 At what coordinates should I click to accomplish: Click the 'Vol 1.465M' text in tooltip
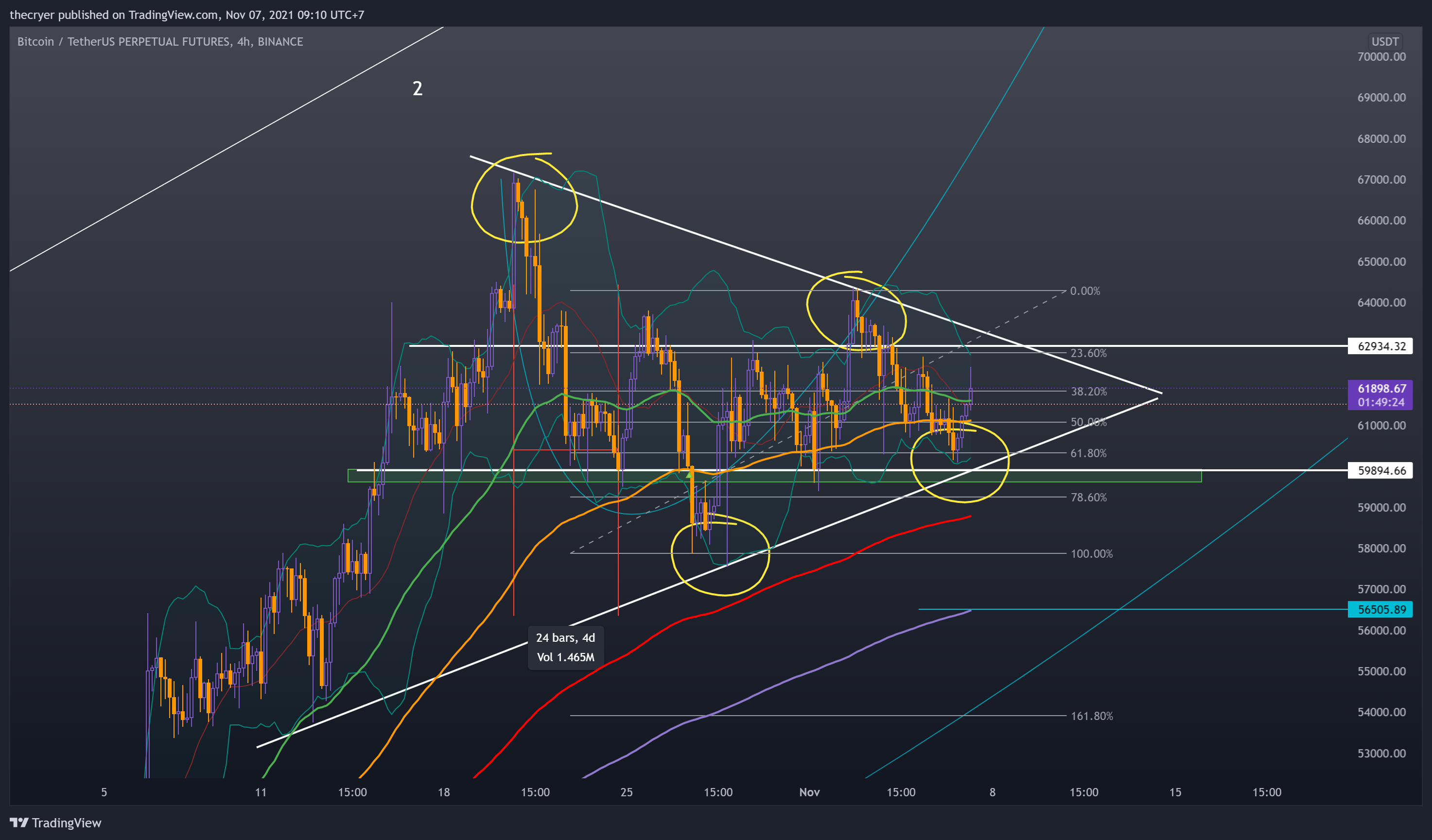point(565,657)
